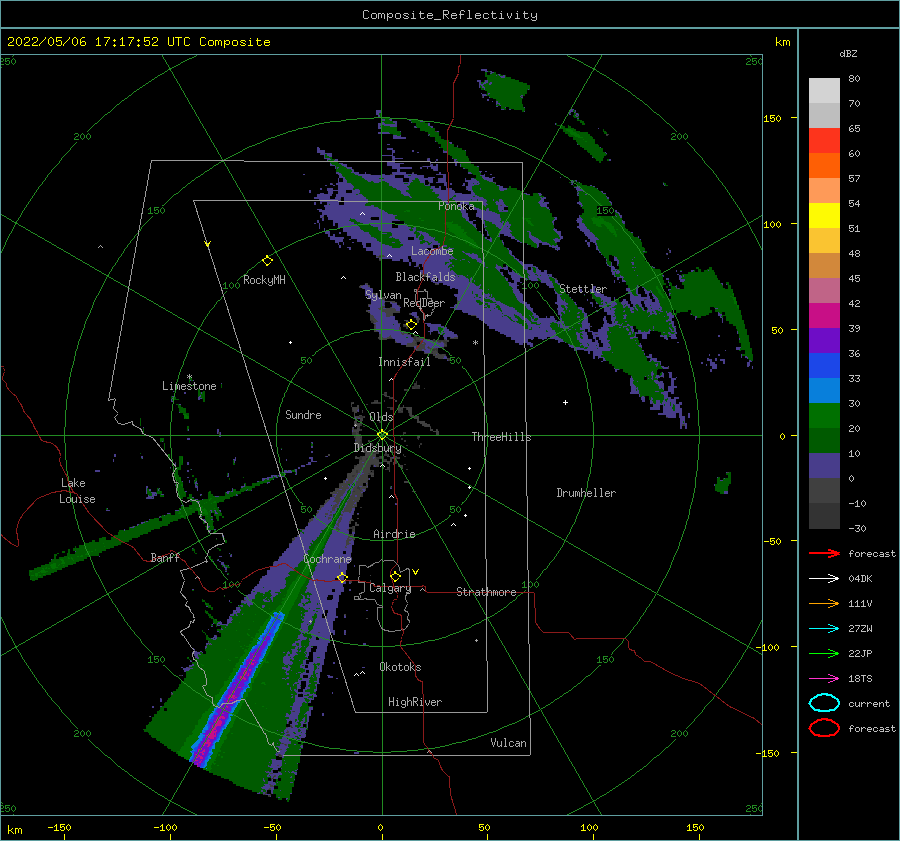Image resolution: width=900 pixels, height=841 pixels.
Task: Click the red forecast arrow in legend
Action: click(824, 553)
